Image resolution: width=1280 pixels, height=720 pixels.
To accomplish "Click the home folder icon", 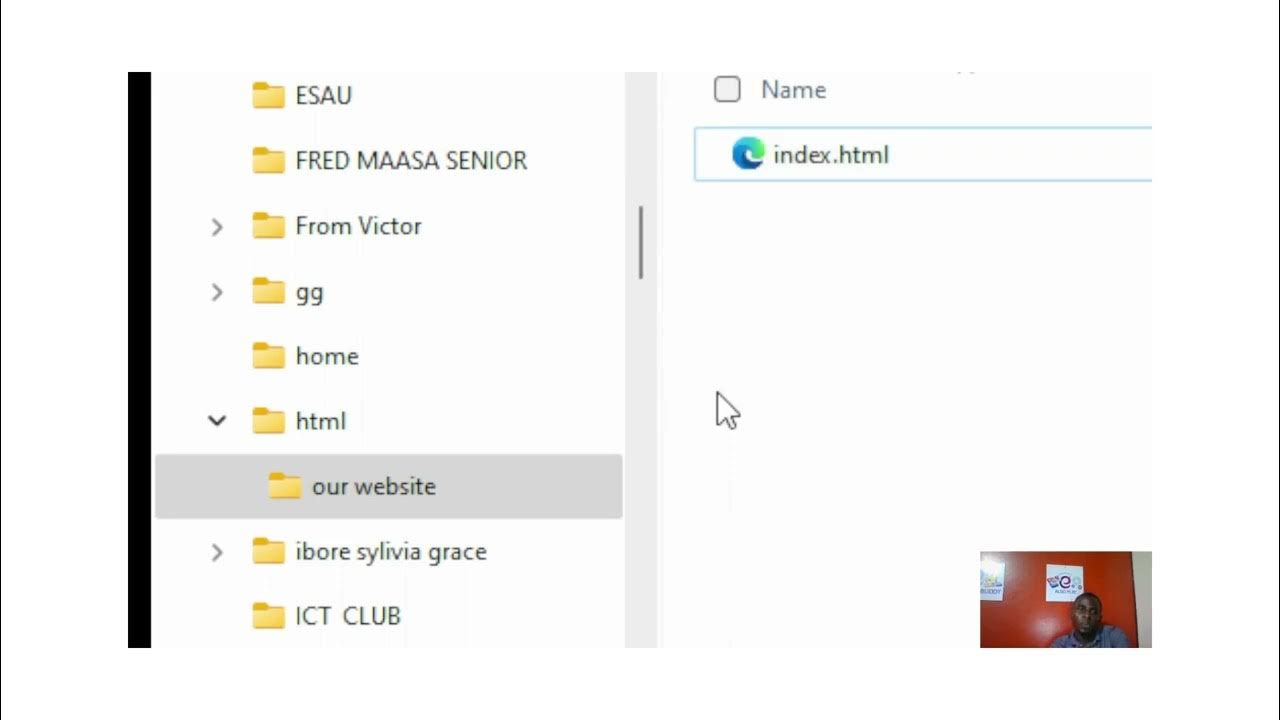I will (268, 356).
